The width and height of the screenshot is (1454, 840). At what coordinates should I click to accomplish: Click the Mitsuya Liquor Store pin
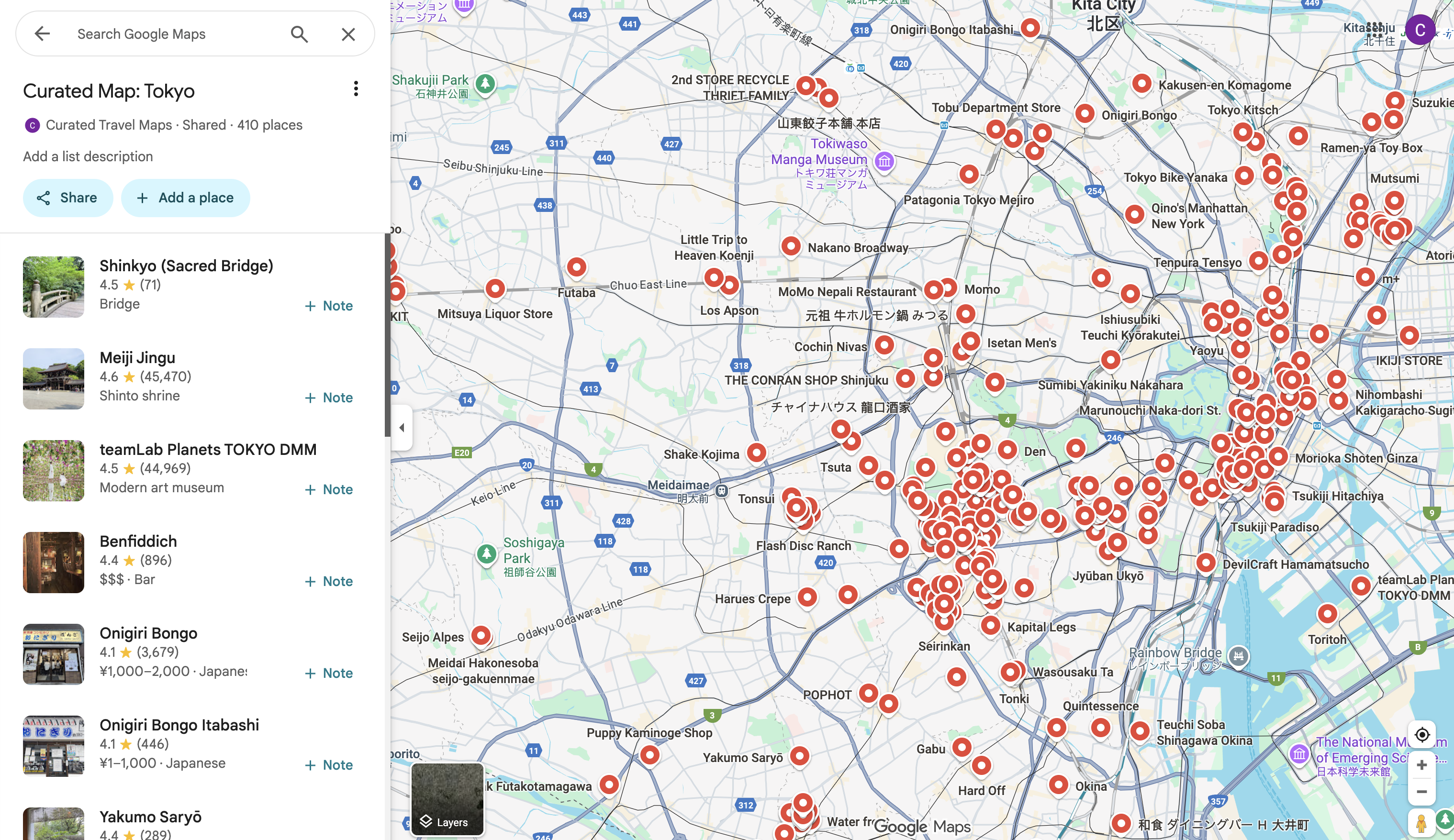click(x=495, y=289)
